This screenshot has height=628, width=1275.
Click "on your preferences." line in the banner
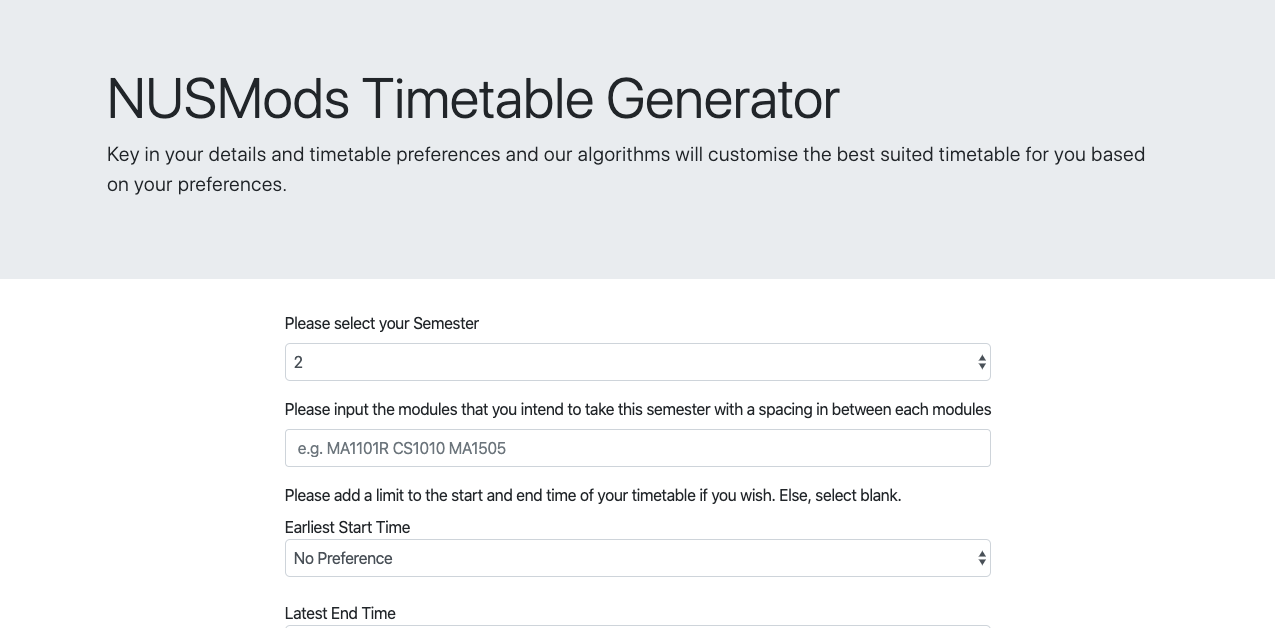coord(197,184)
